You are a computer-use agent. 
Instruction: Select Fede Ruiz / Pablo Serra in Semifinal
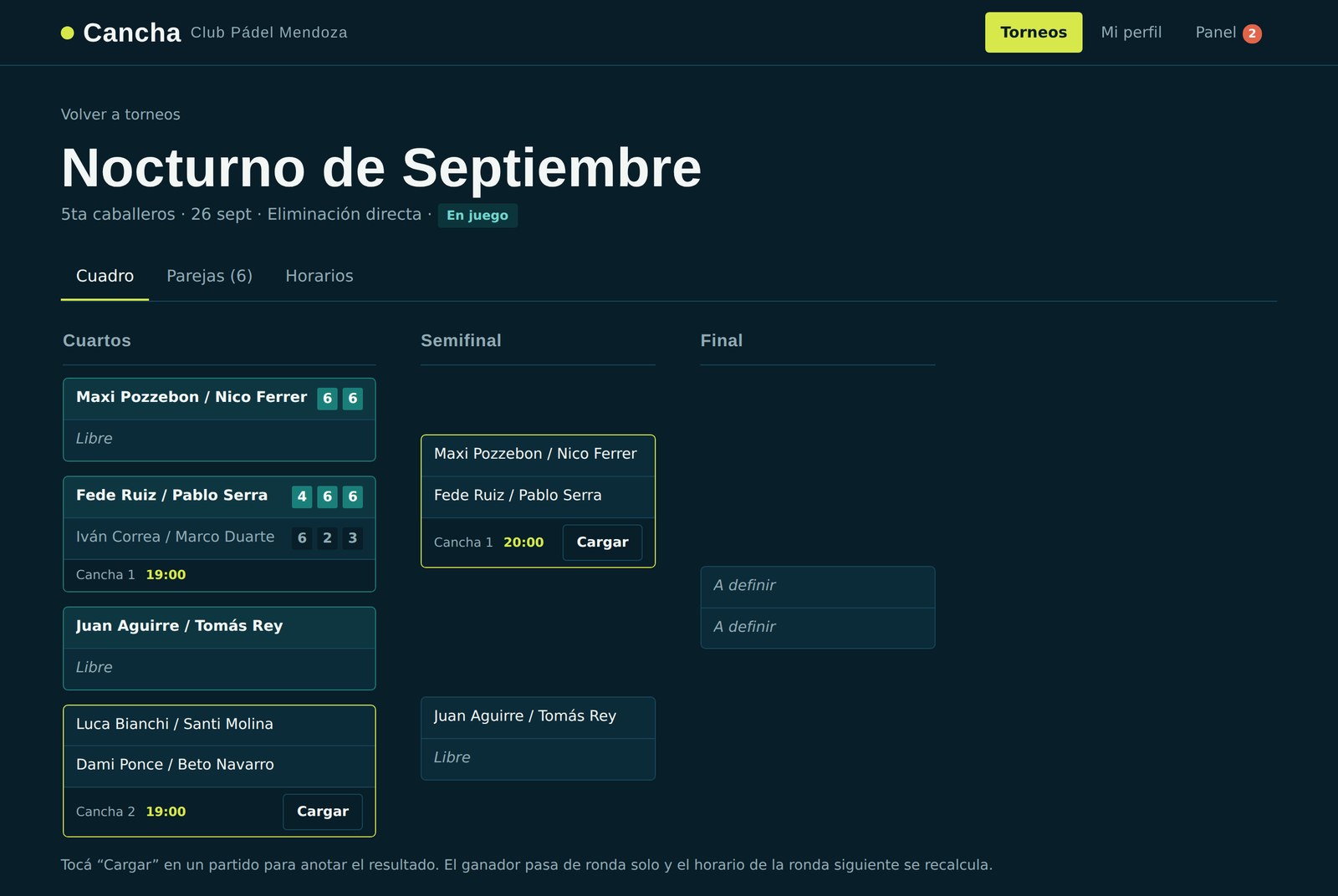tap(538, 496)
